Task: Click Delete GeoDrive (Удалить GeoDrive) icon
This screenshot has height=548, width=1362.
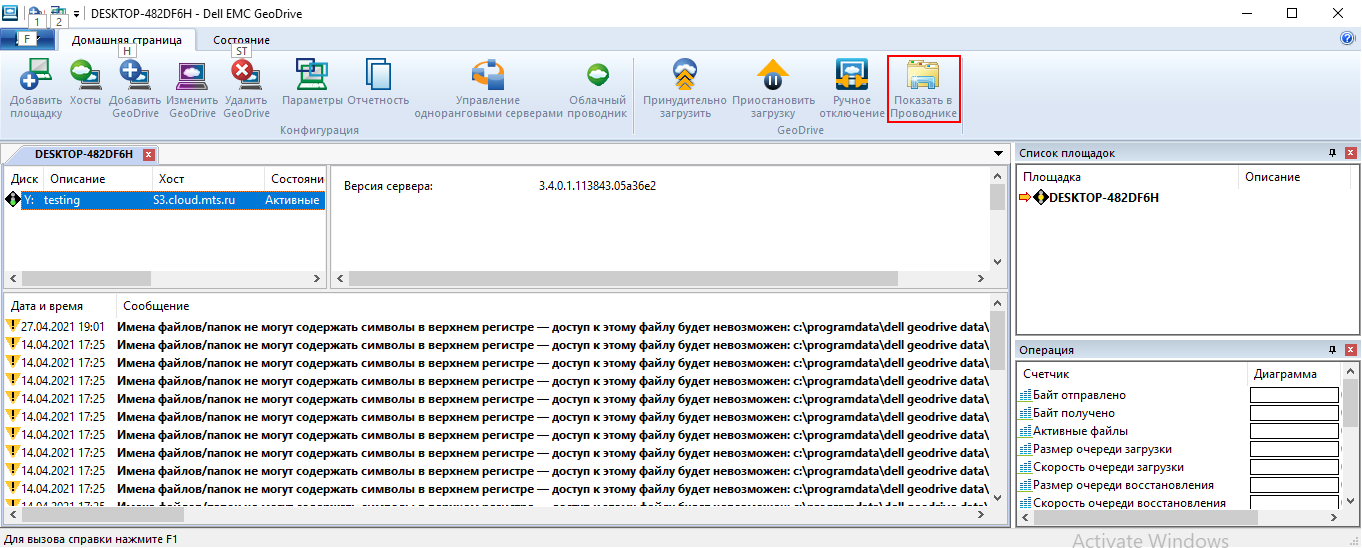Action: tap(246, 76)
